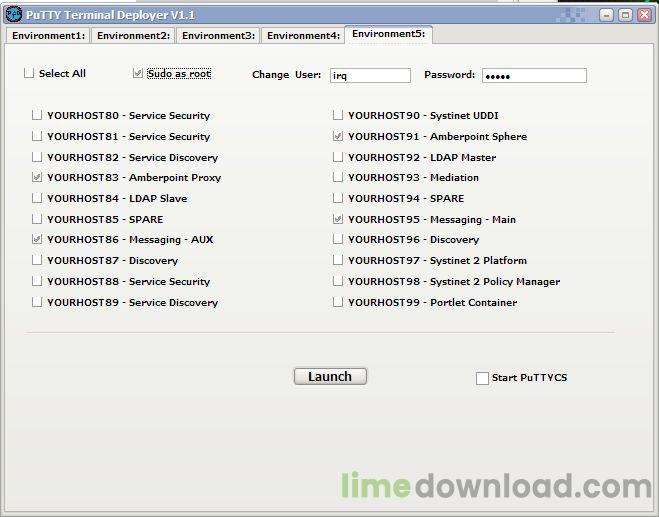
Task: Uncheck YOURHOST95 - Messaging - Main
Action: click(338, 219)
